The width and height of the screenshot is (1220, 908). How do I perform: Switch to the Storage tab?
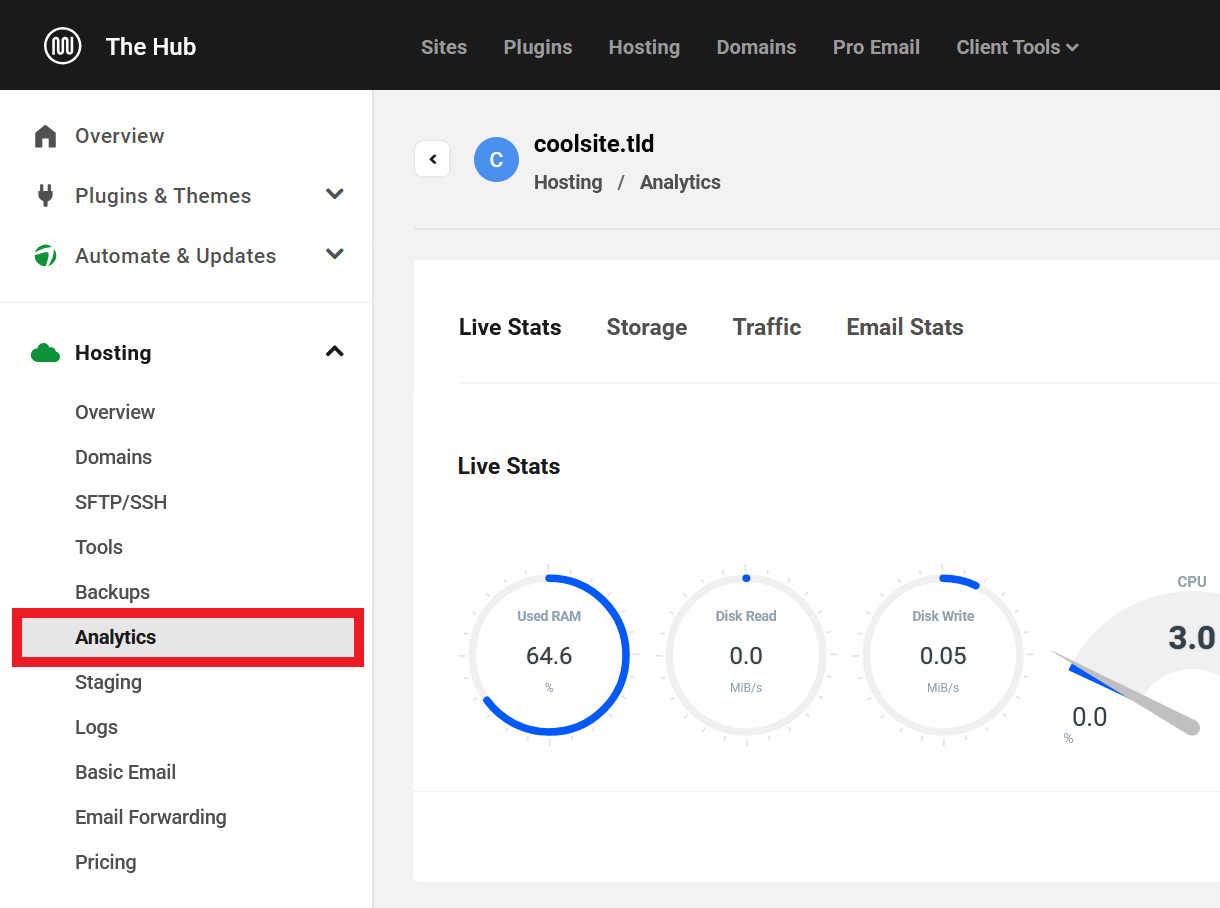tap(646, 327)
